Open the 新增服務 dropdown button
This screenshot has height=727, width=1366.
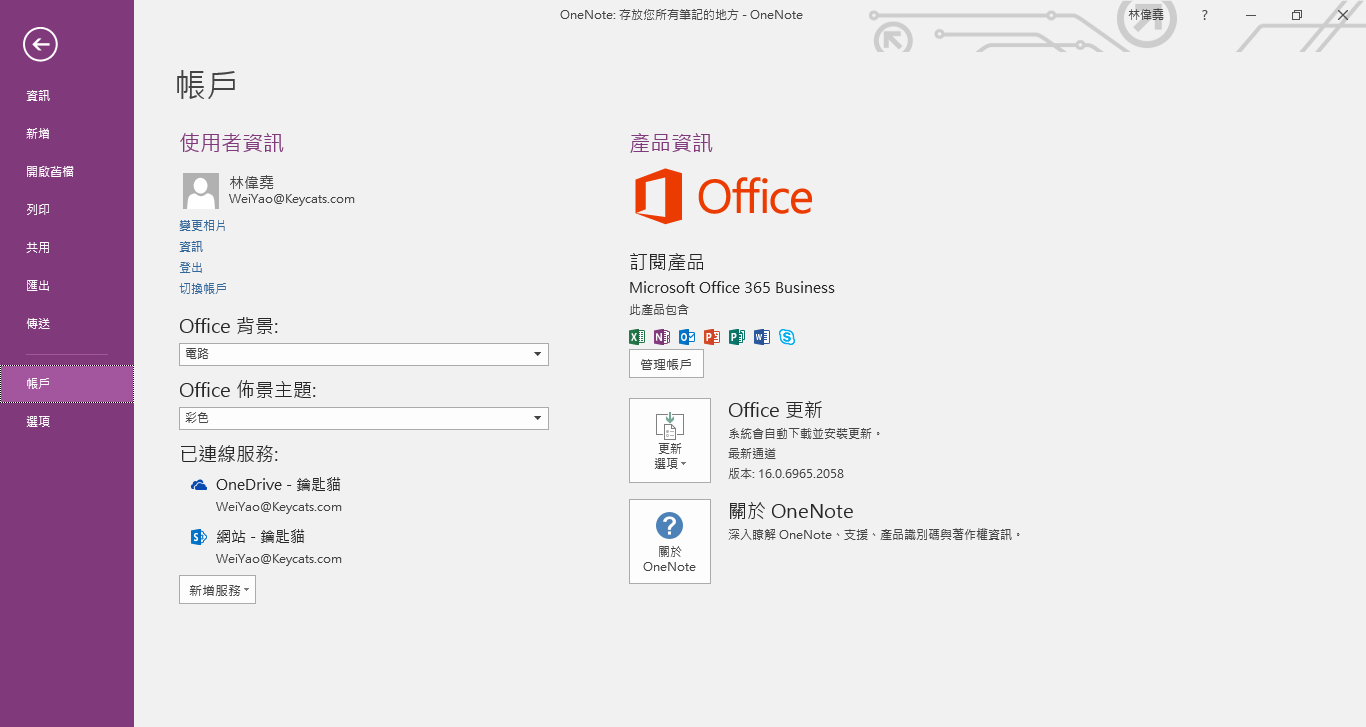click(x=217, y=590)
